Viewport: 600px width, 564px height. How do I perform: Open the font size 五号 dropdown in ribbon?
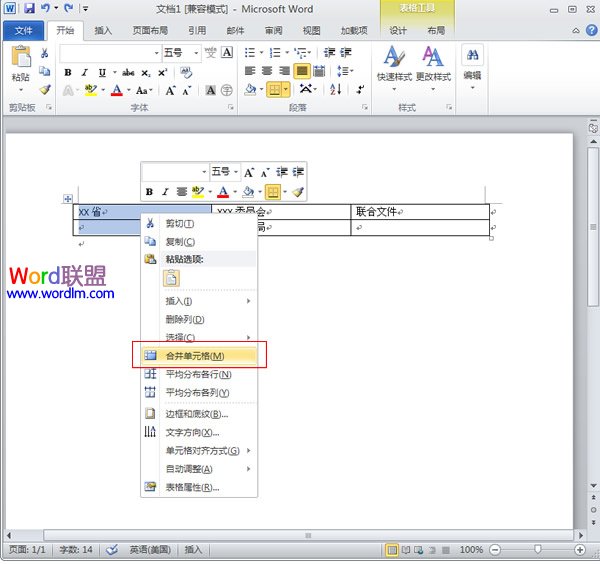[196, 53]
